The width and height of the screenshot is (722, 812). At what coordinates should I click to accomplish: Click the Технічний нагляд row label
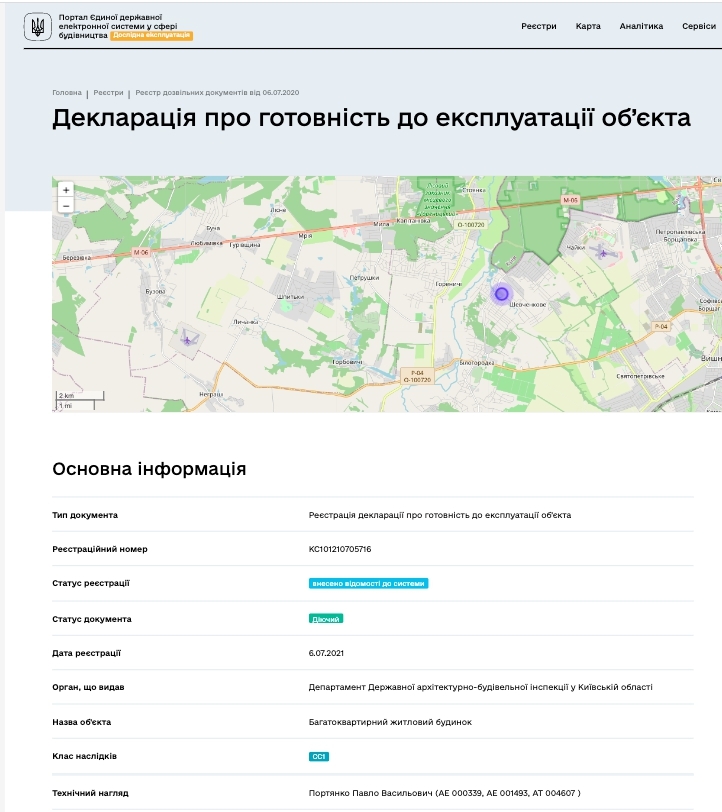point(90,793)
